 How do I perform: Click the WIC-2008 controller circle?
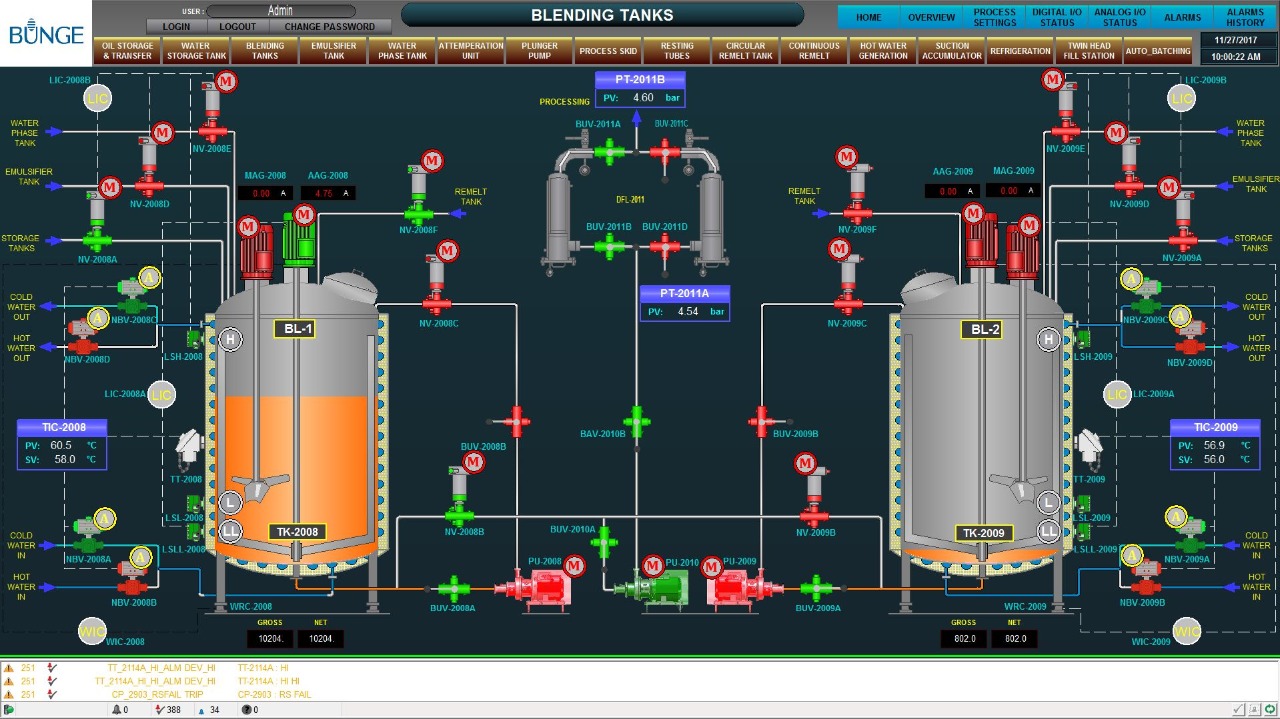click(93, 631)
